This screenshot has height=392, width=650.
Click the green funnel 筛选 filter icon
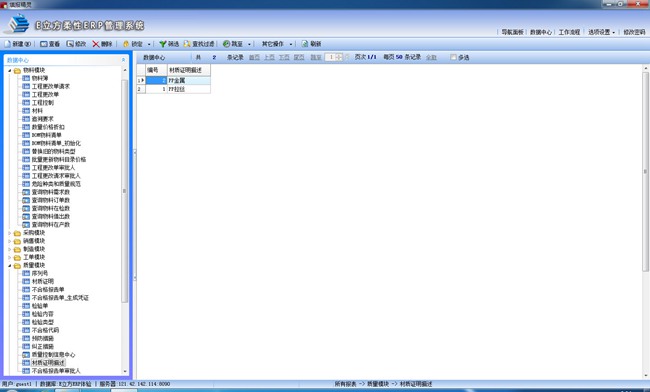tap(163, 44)
